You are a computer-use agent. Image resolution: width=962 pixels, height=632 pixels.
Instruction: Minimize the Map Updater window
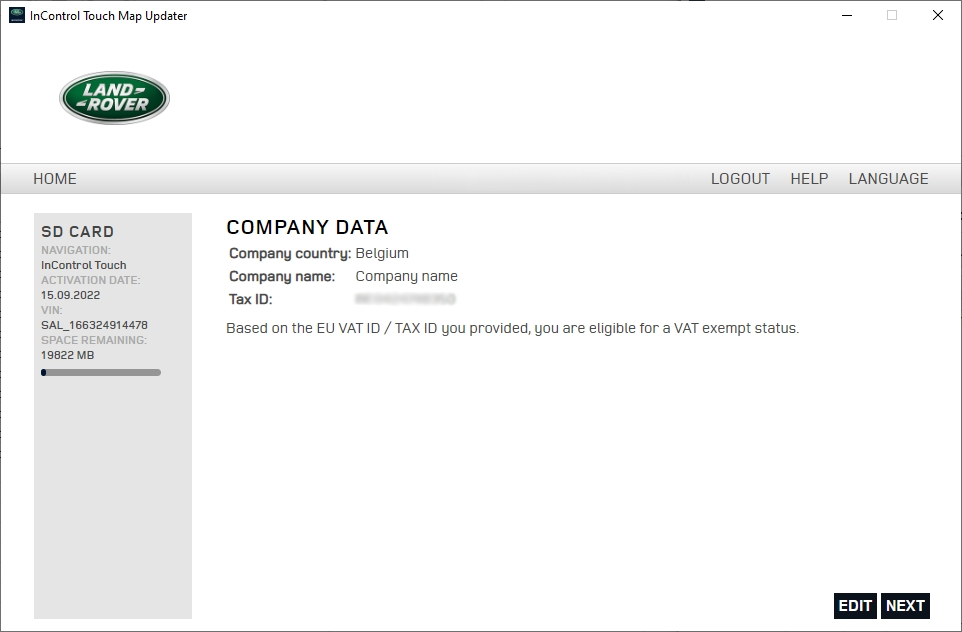click(x=845, y=15)
